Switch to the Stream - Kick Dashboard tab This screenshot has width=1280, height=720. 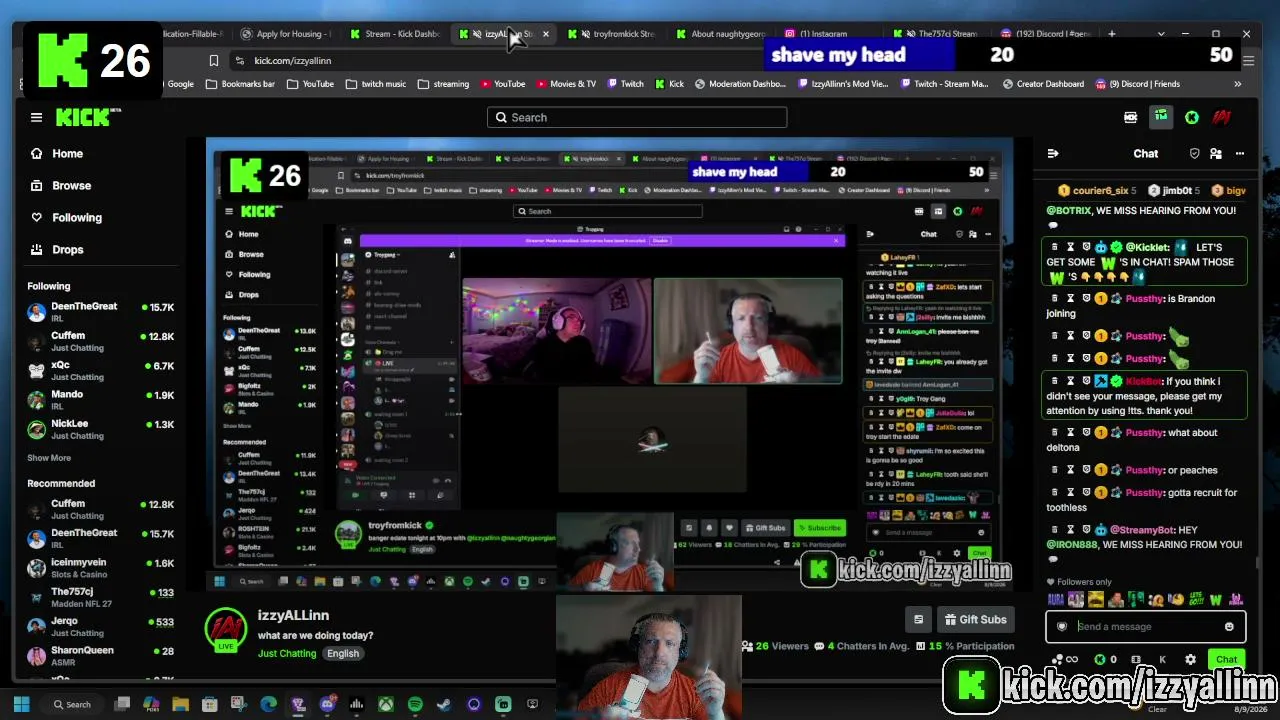(395, 34)
